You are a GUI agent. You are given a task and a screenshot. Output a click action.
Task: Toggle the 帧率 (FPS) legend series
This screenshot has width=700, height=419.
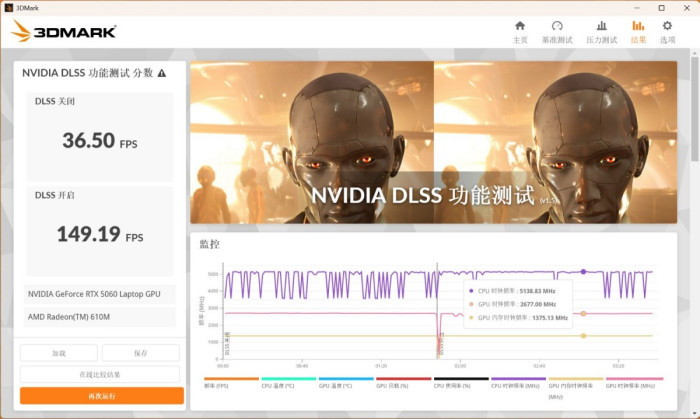tap(231, 383)
